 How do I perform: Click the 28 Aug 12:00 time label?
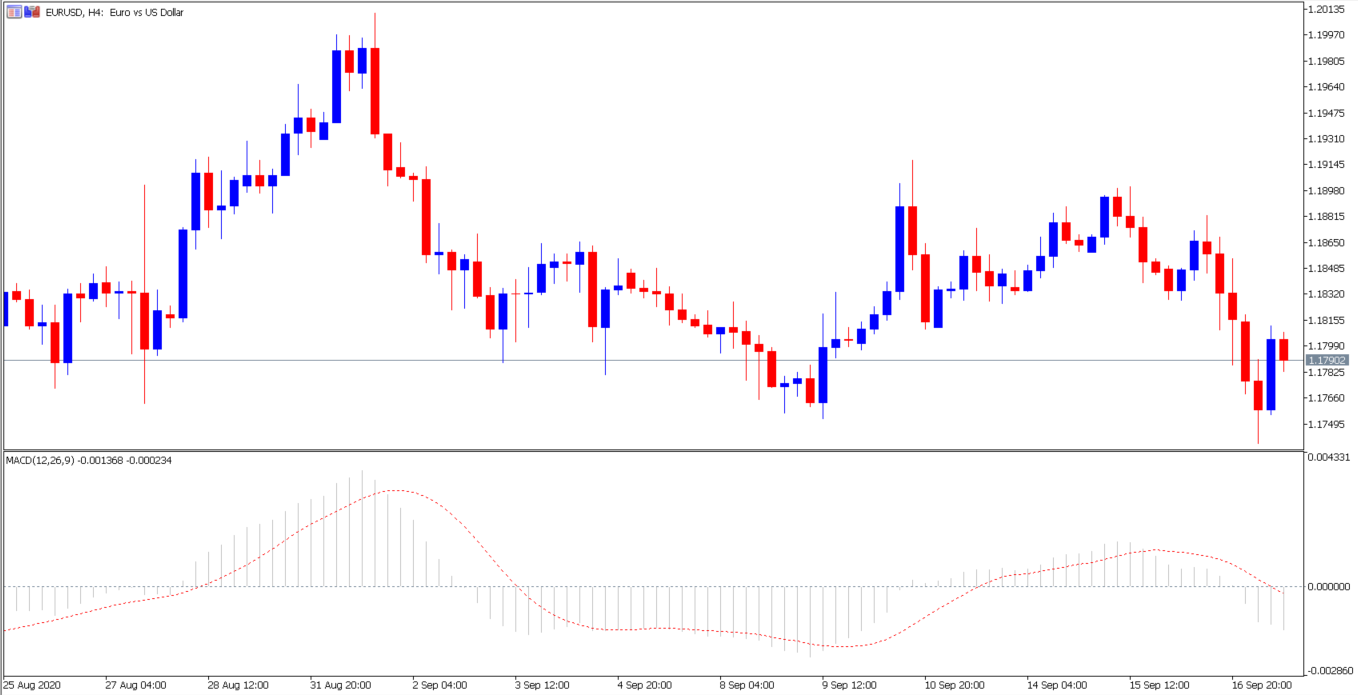(x=239, y=687)
